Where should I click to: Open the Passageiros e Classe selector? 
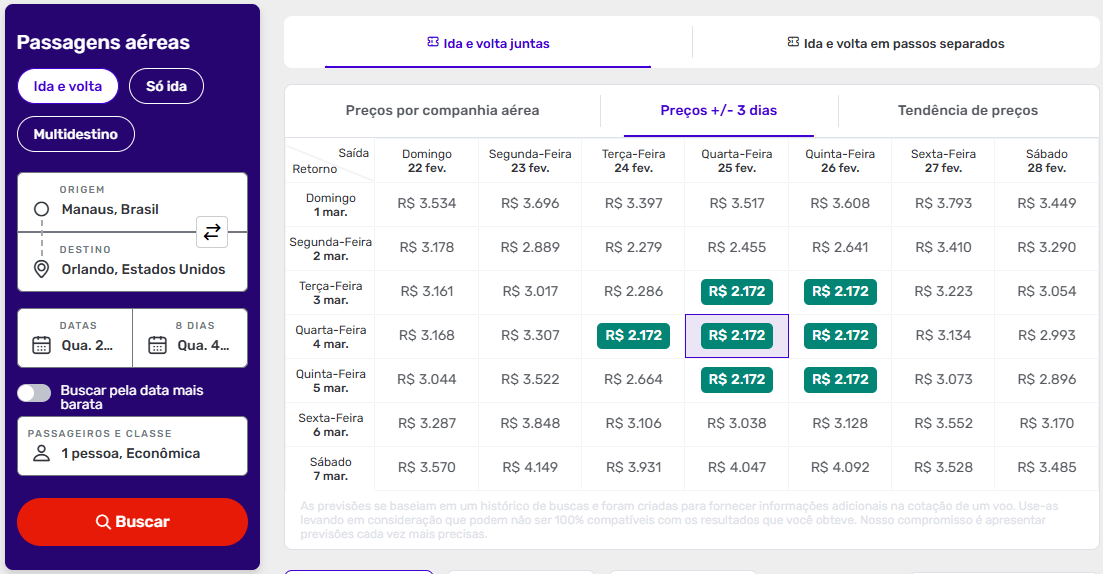click(x=132, y=446)
